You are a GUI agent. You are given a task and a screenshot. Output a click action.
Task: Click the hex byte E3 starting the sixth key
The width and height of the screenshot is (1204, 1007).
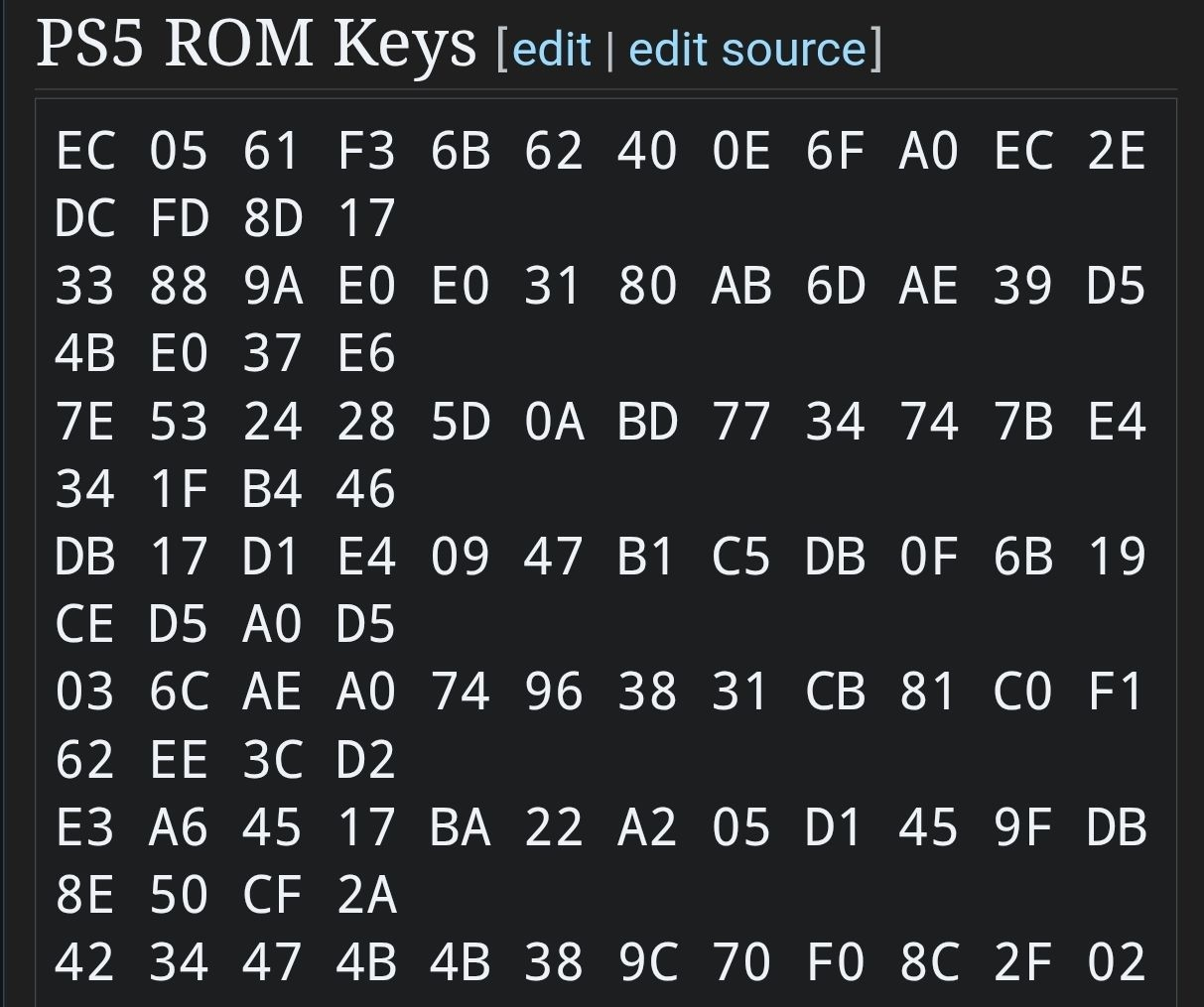84,827
